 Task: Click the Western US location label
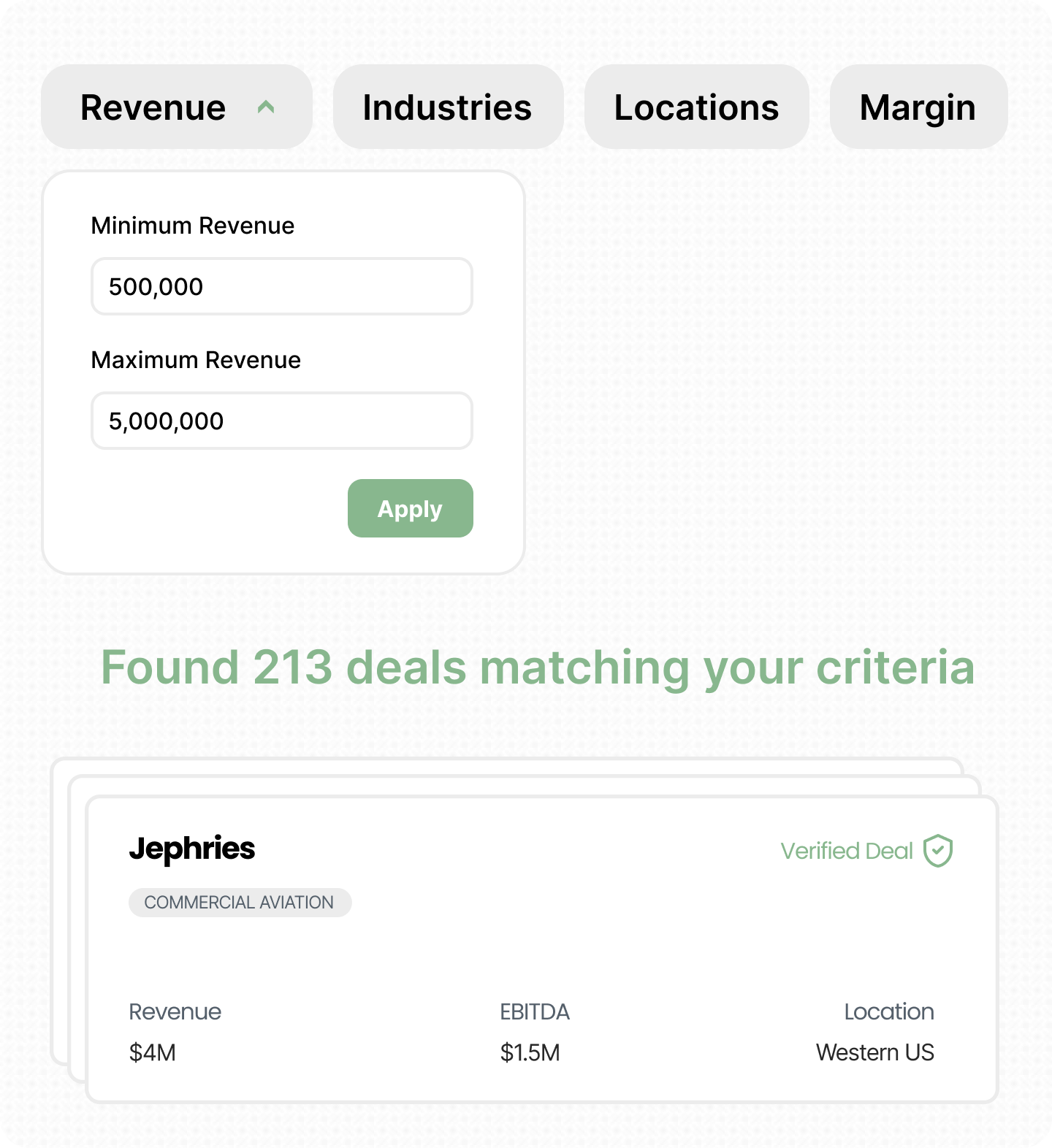pyautogui.click(x=876, y=1052)
